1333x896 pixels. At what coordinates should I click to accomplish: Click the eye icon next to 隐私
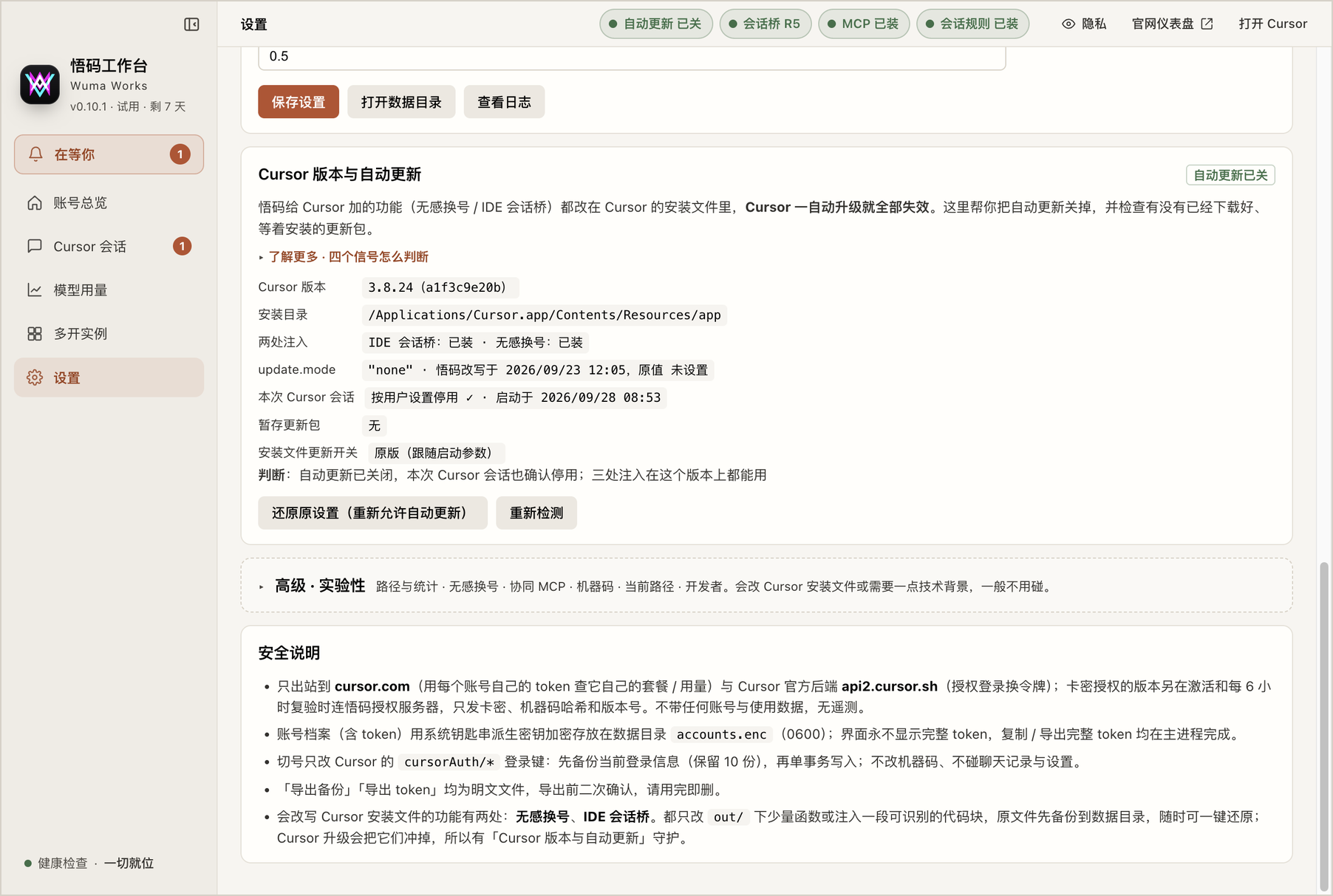tap(1068, 24)
